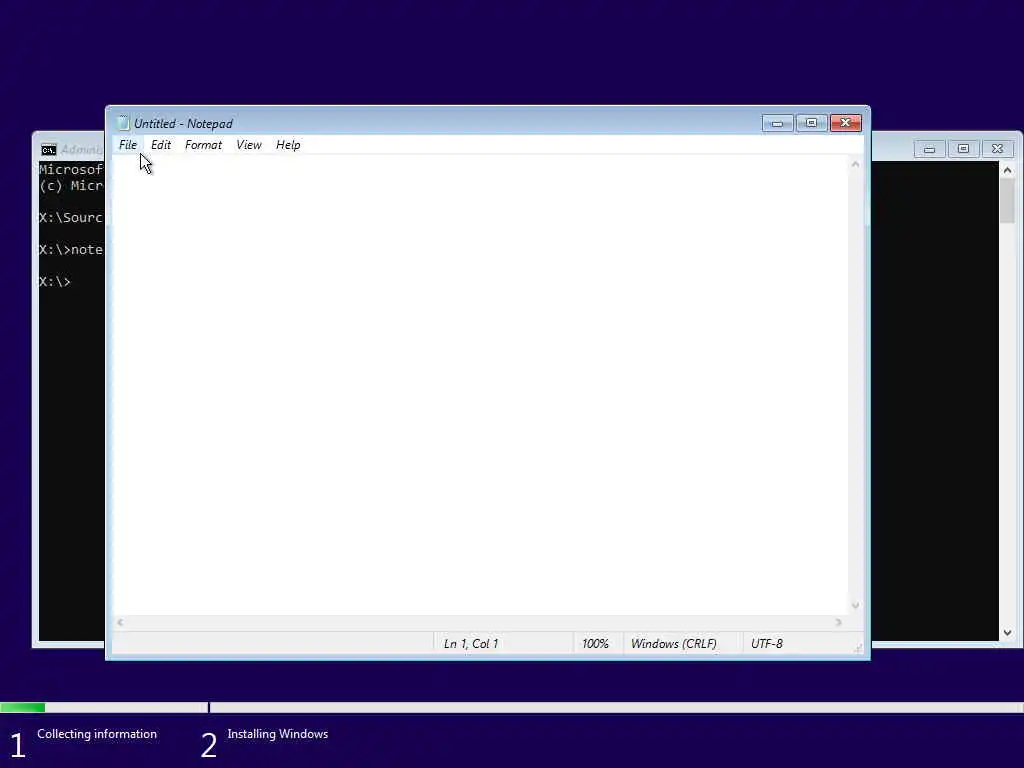Image resolution: width=1024 pixels, height=768 pixels.
Task: Minimize the Notepad window
Action: click(777, 123)
